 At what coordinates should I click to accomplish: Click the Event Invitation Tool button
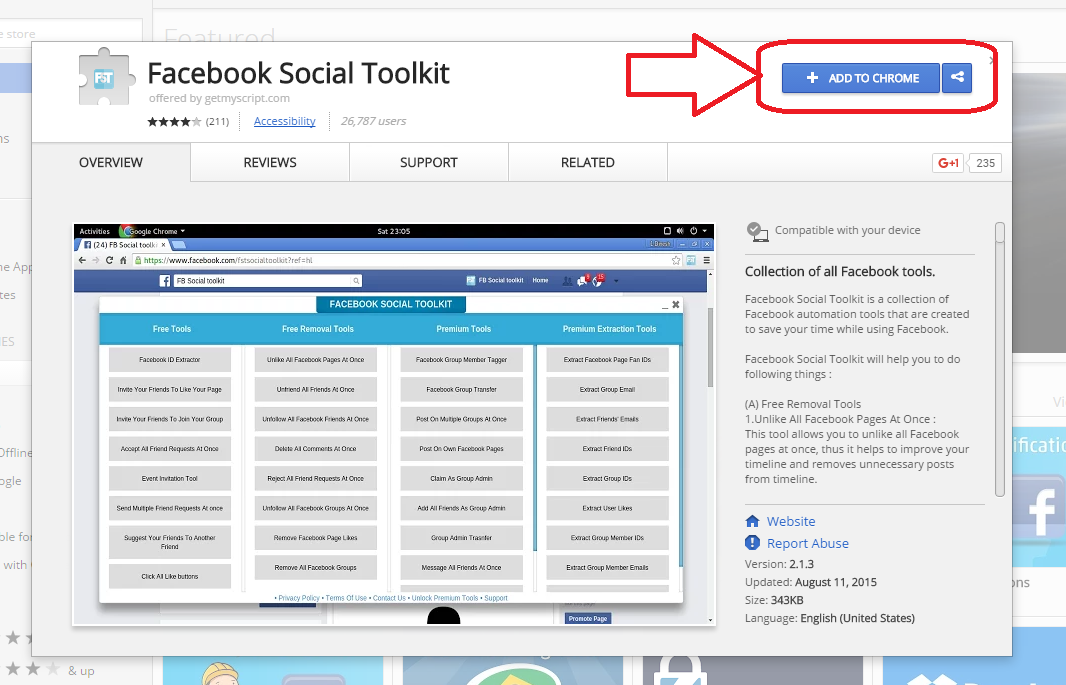point(170,478)
